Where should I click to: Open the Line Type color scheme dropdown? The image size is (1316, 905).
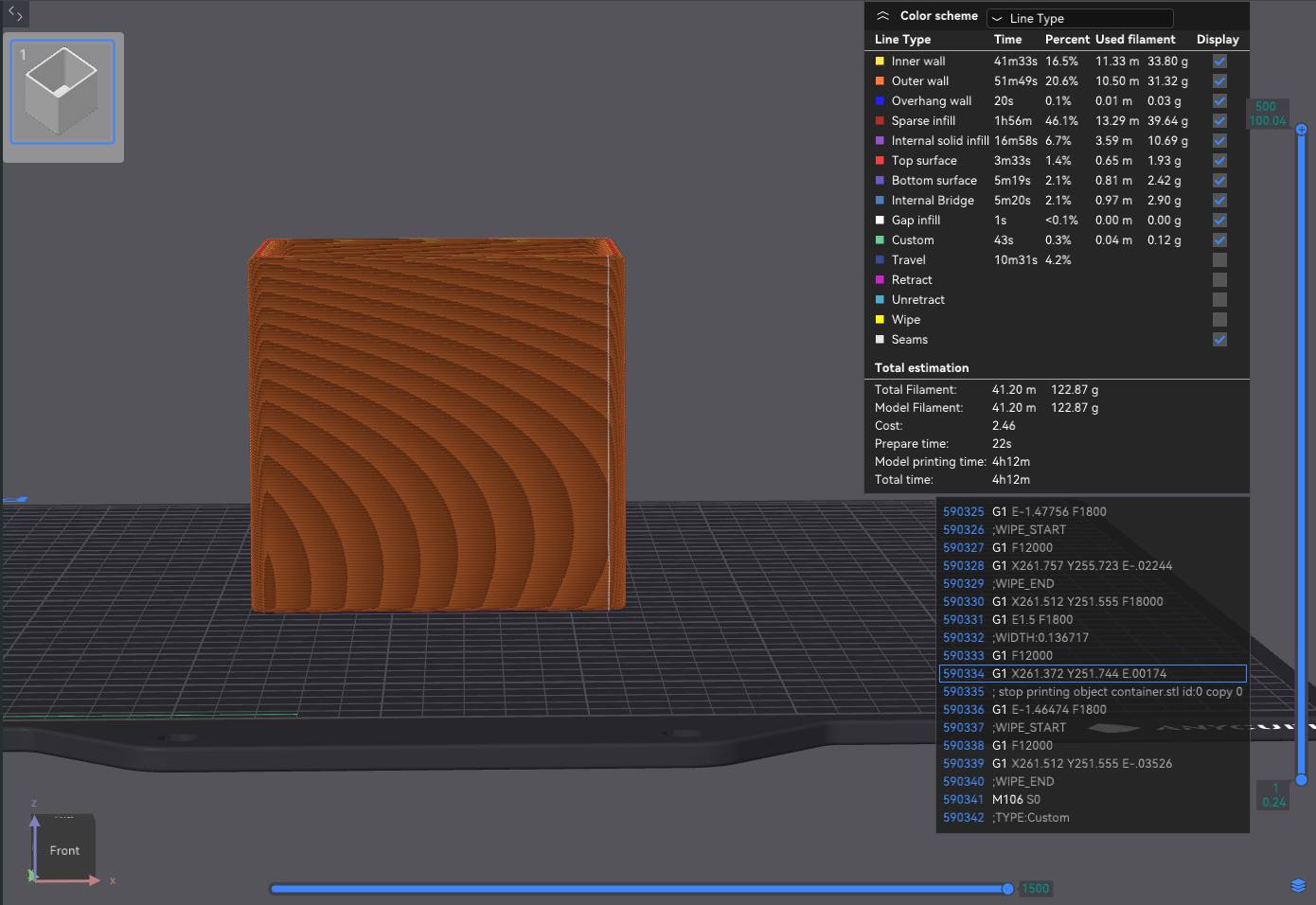coord(1079,18)
